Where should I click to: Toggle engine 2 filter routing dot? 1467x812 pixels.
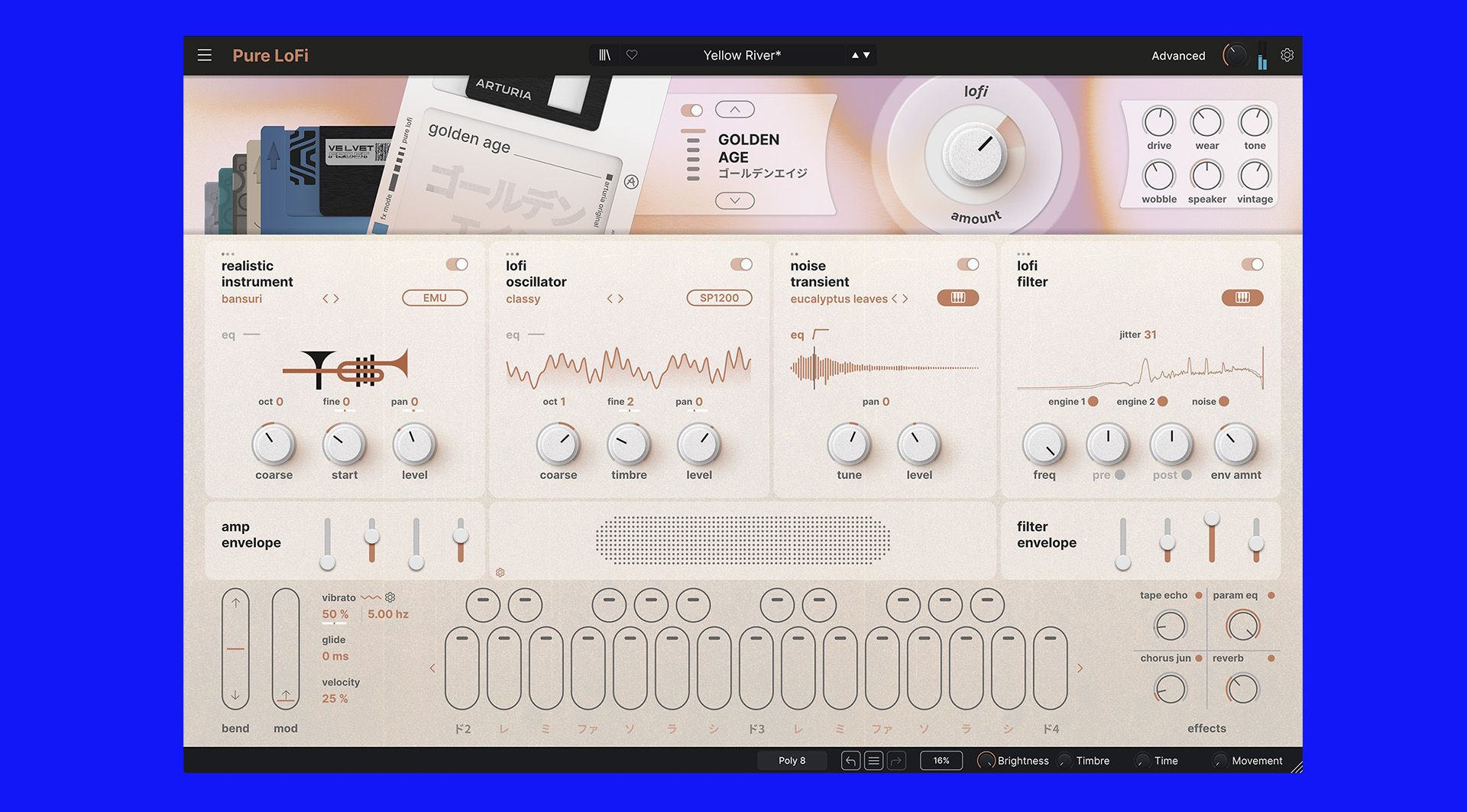point(1162,401)
